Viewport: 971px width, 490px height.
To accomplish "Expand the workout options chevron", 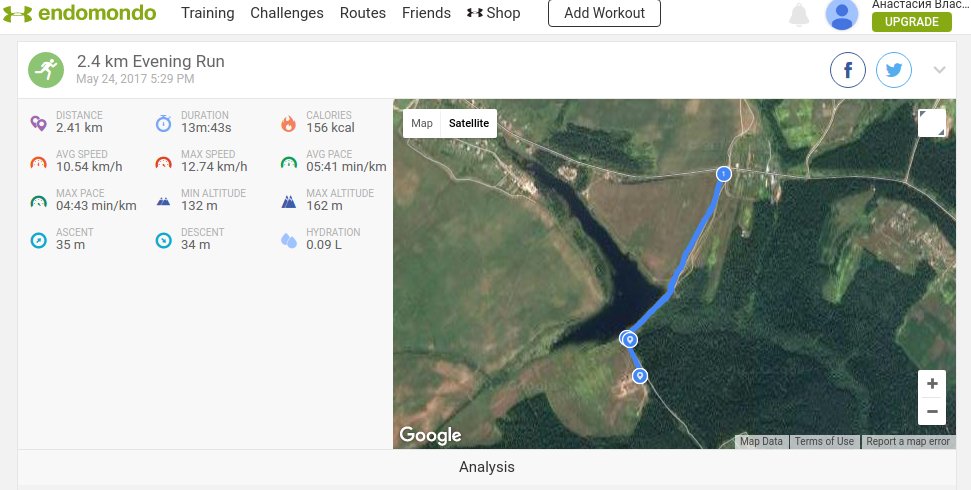I will 939,70.
